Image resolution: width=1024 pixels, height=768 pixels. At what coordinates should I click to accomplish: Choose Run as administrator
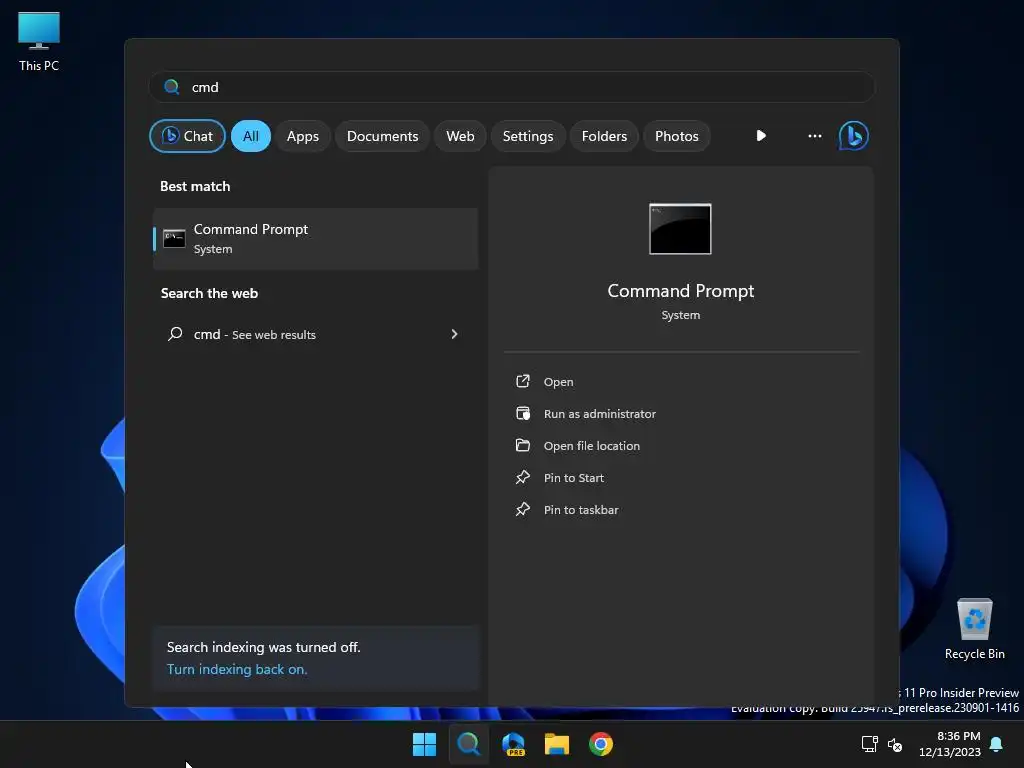tap(600, 413)
